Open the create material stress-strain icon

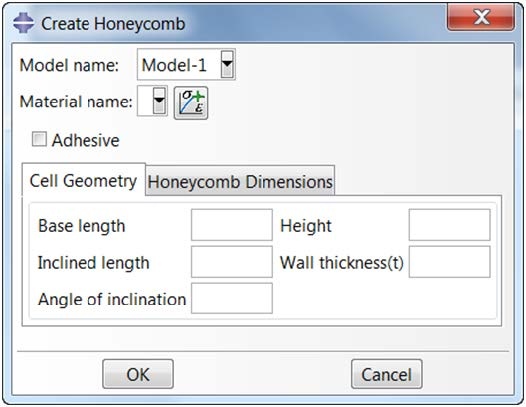coord(191,103)
